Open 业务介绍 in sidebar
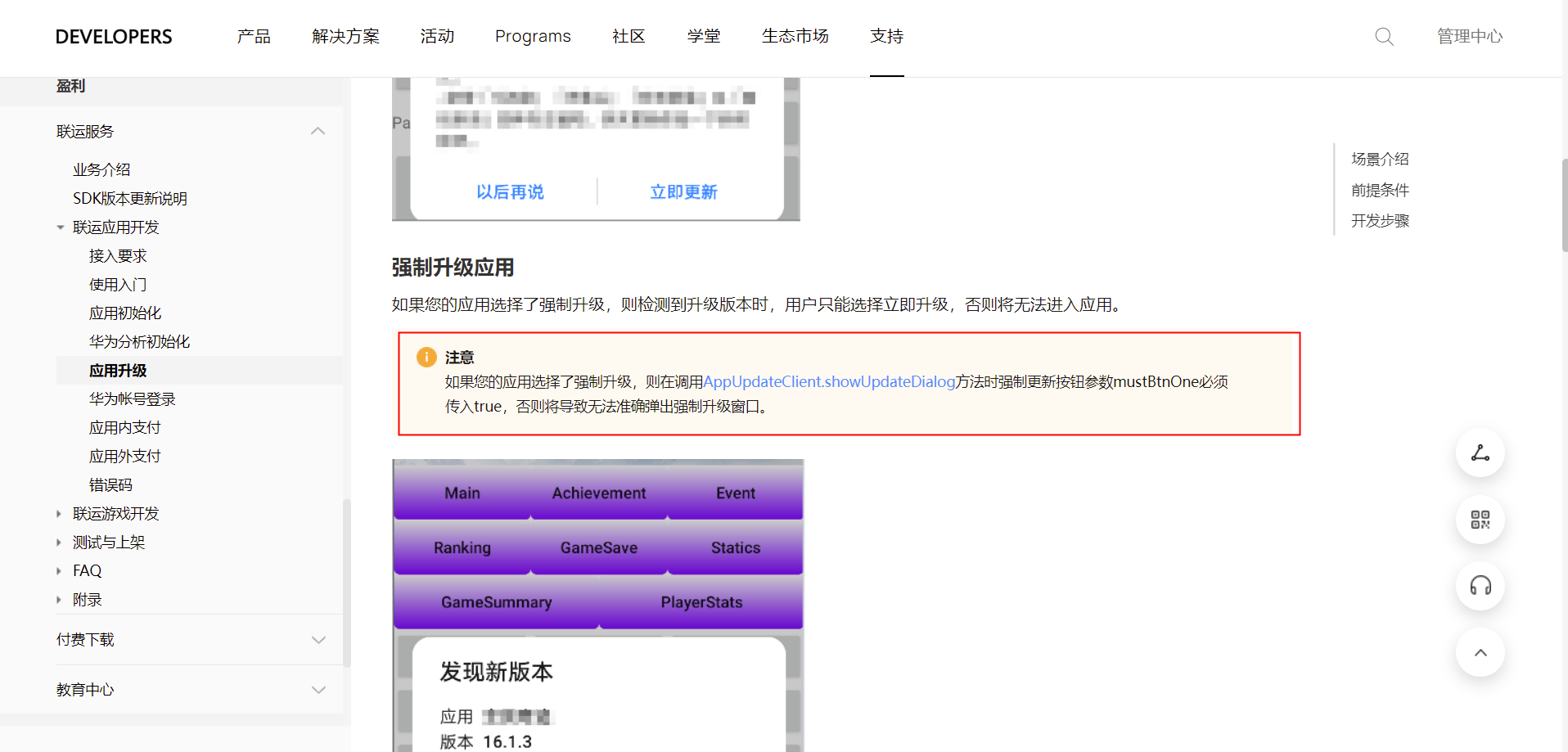 click(x=101, y=169)
